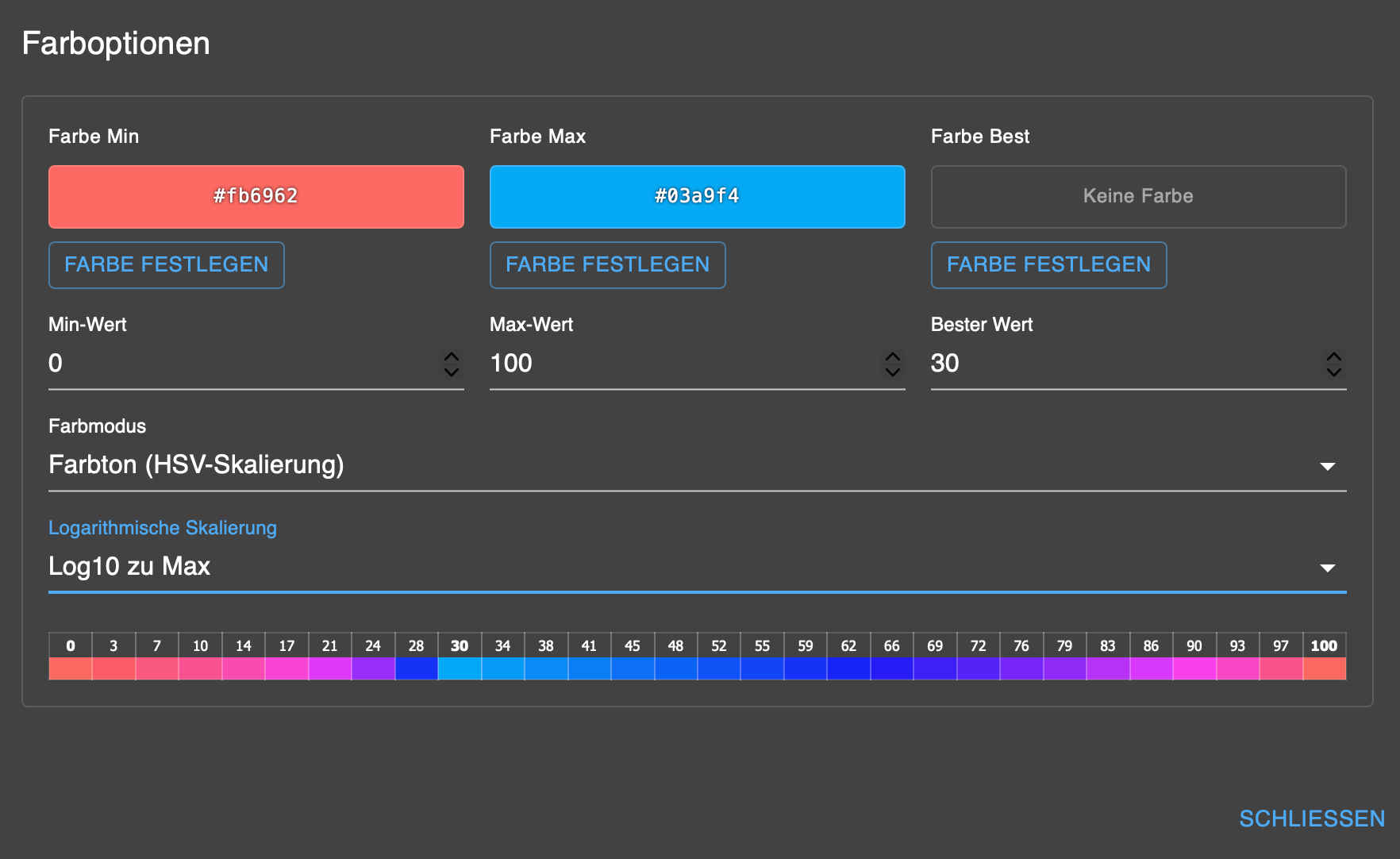
Task: Click the 'Farboptionen' dialog title
Action: 116,44
